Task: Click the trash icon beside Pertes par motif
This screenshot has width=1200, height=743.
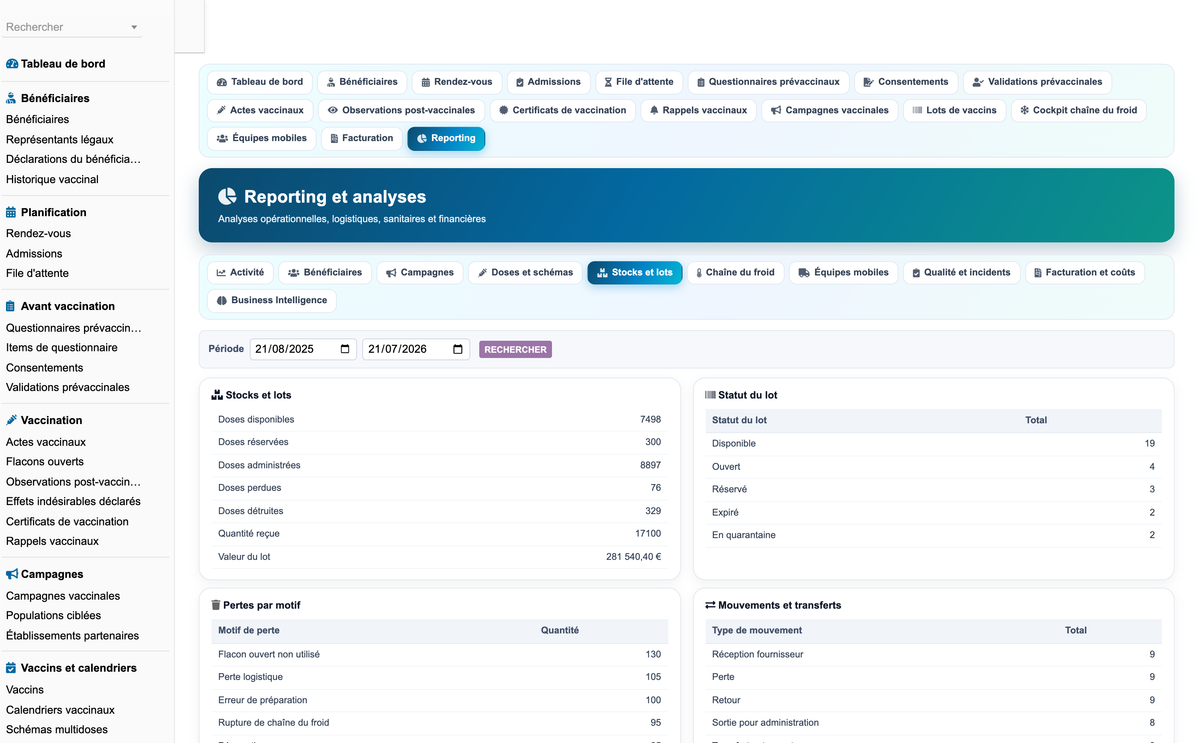Action: coord(216,605)
